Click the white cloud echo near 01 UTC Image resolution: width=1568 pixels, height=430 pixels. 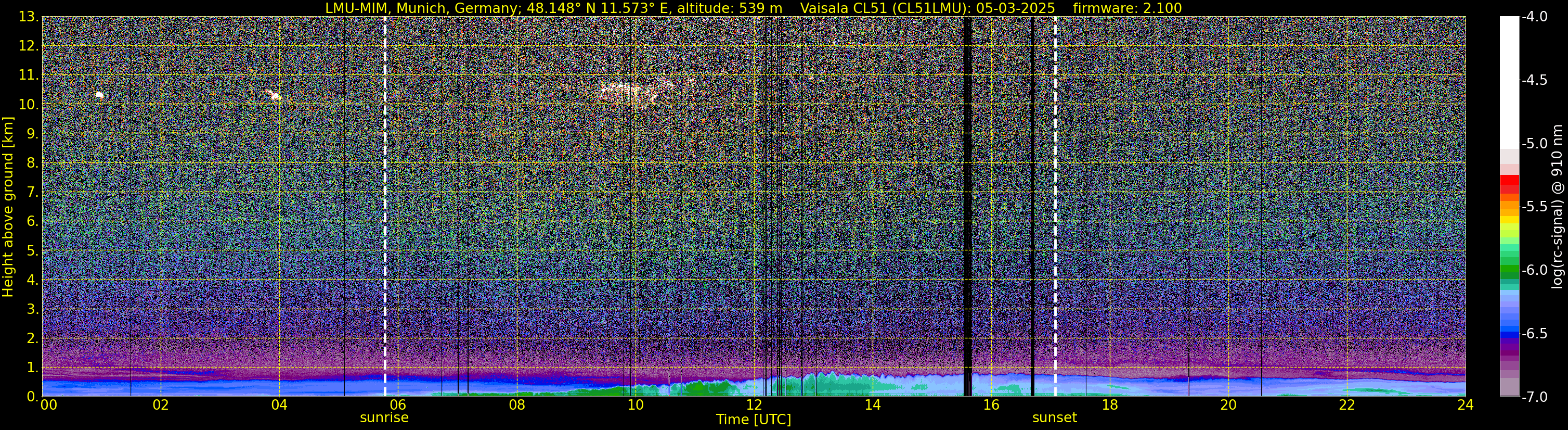[x=100, y=95]
